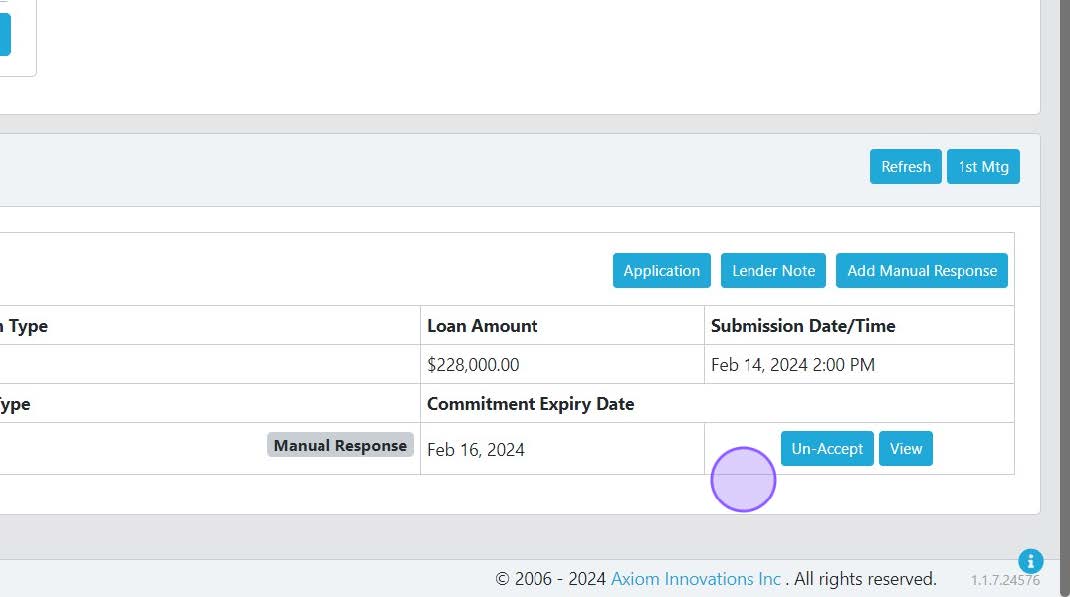
Task: Click the Submission Date/Time header
Action: 803,326
